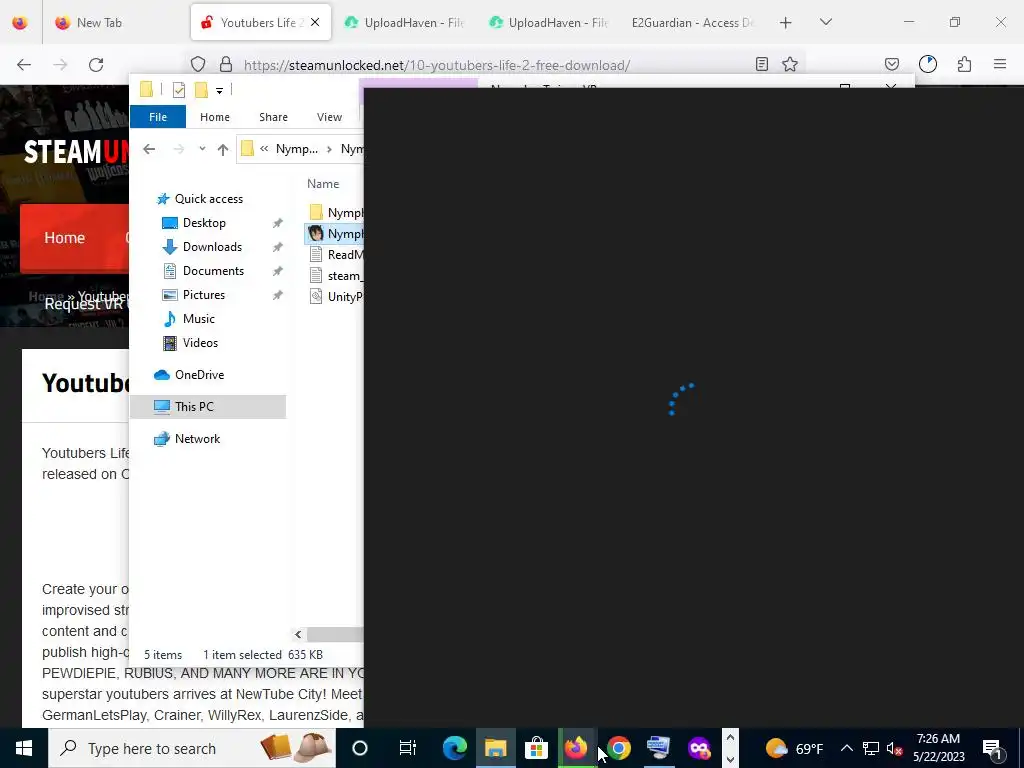This screenshot has width=1024, height=768.
Task: Go back in Firefox history
Action: pos(24,64)
